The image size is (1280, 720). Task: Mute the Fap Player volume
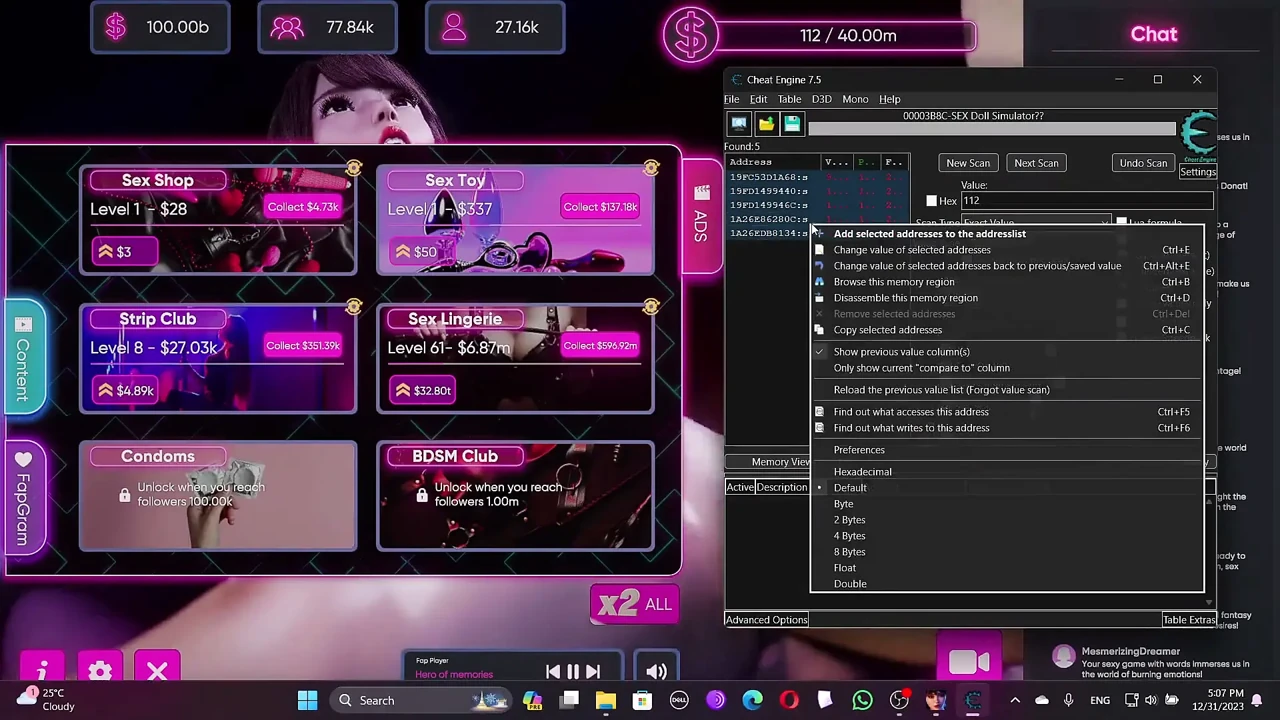(x=657, y=672)
